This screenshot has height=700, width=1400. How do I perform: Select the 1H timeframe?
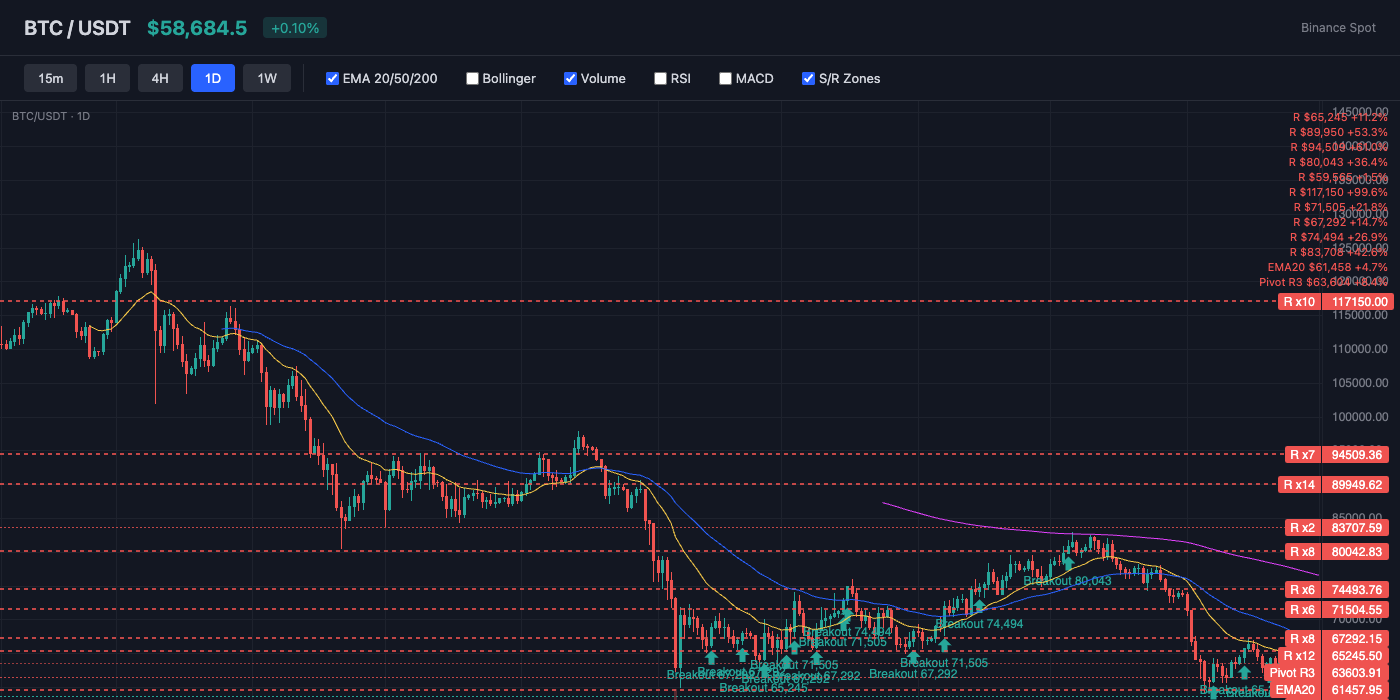point(108,78)
